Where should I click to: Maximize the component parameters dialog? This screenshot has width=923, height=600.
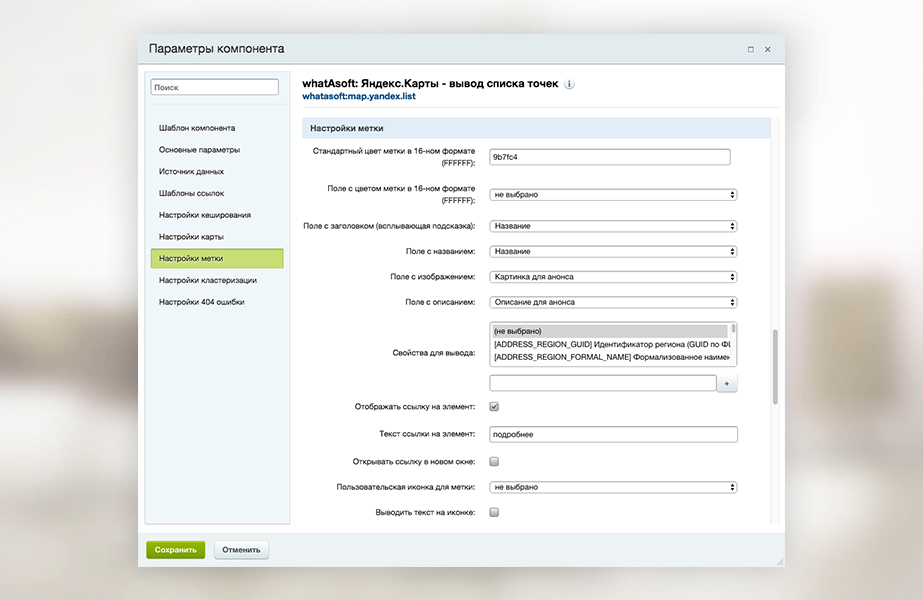[750, 49]
